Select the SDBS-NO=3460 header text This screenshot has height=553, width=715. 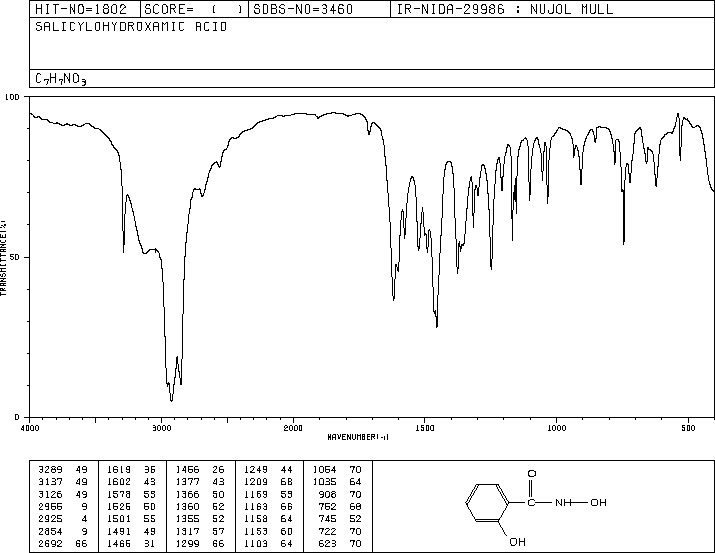pyautogui.click(x=303, y=9)
